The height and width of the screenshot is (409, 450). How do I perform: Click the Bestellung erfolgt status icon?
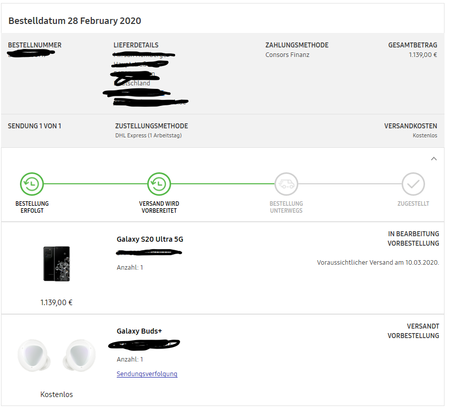coord(32,184)
